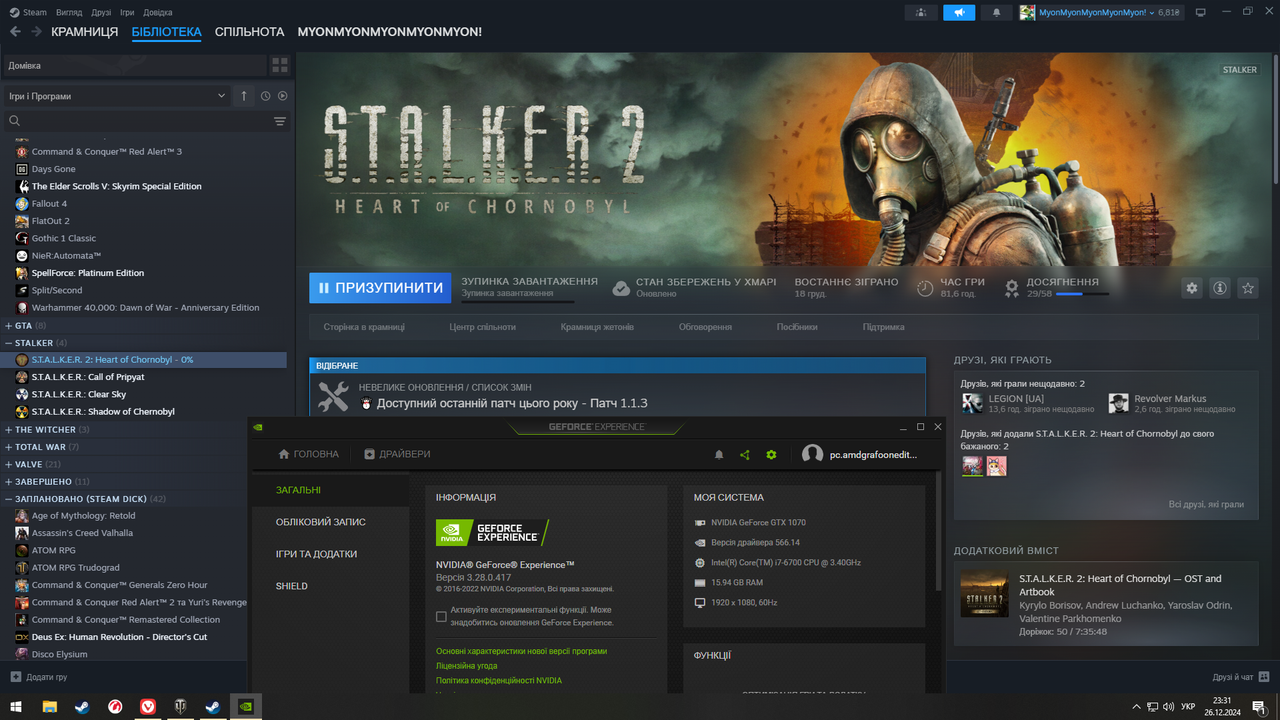Switch library to grid collections view icon

pyautogui.click(x=280, y=65)
